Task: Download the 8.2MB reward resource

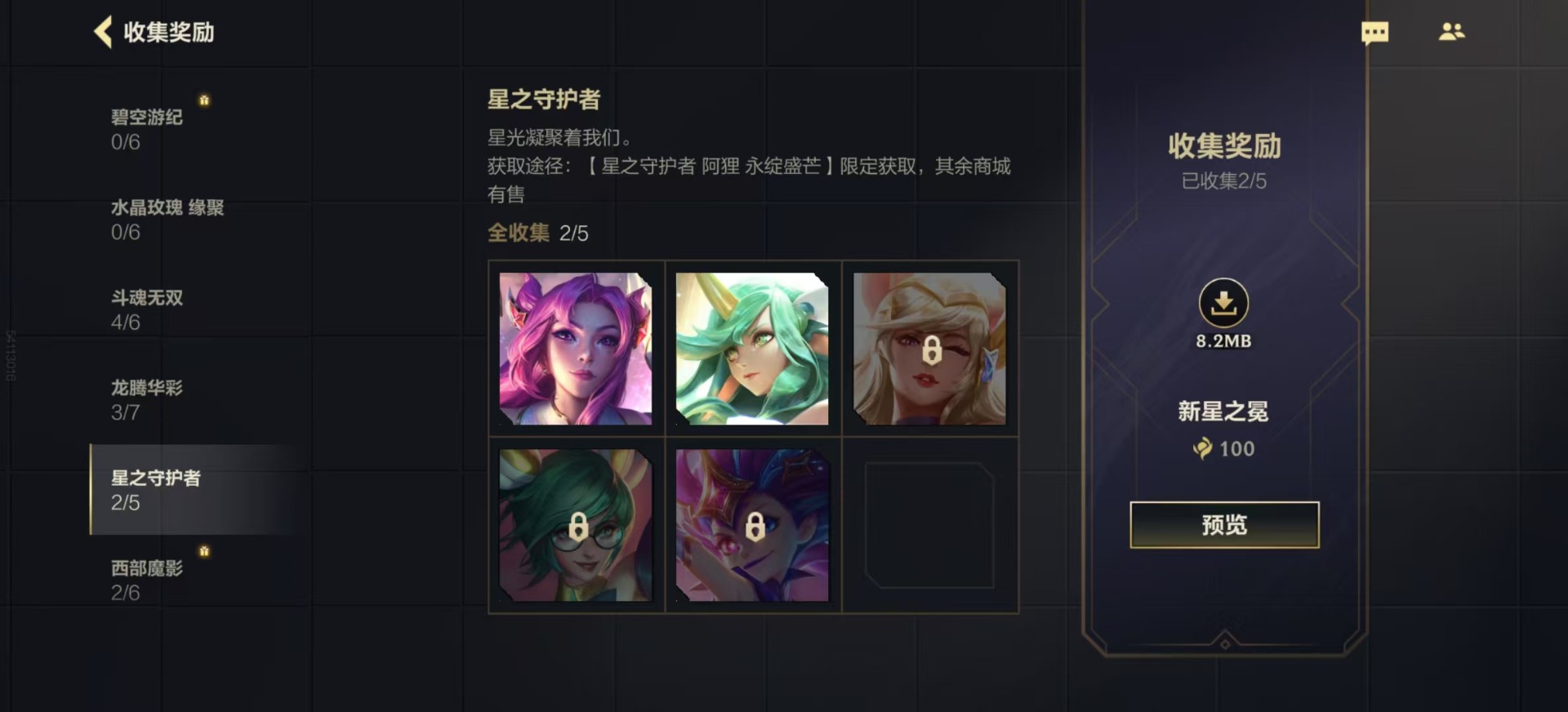Action: point(1223,303)
